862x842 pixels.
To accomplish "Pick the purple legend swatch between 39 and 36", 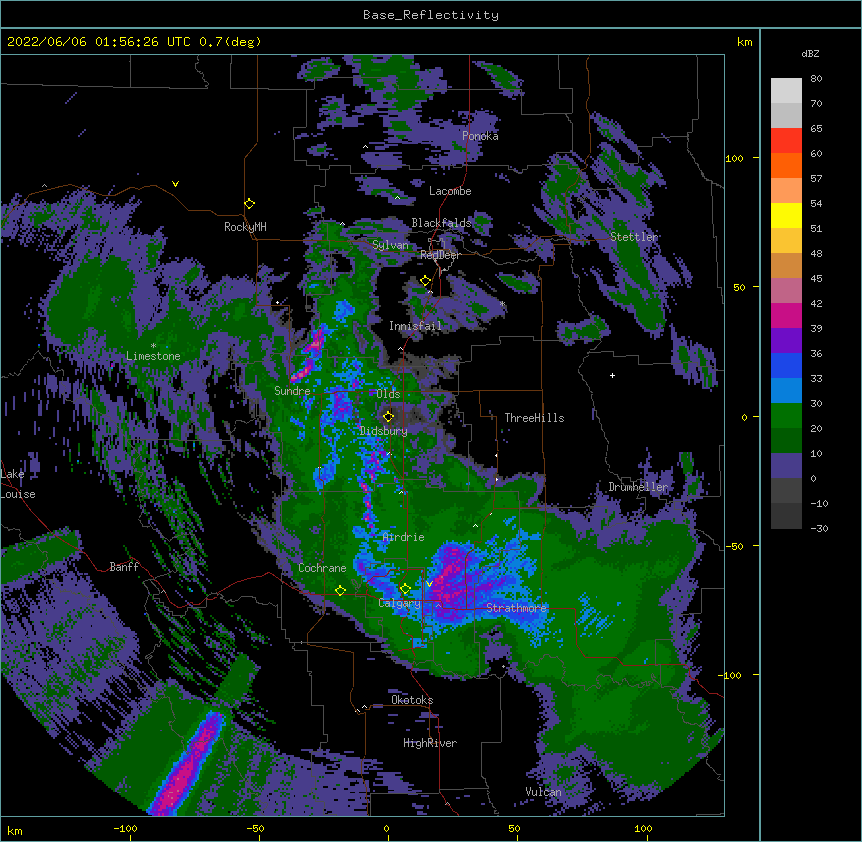I will click(x=786, y=341).
